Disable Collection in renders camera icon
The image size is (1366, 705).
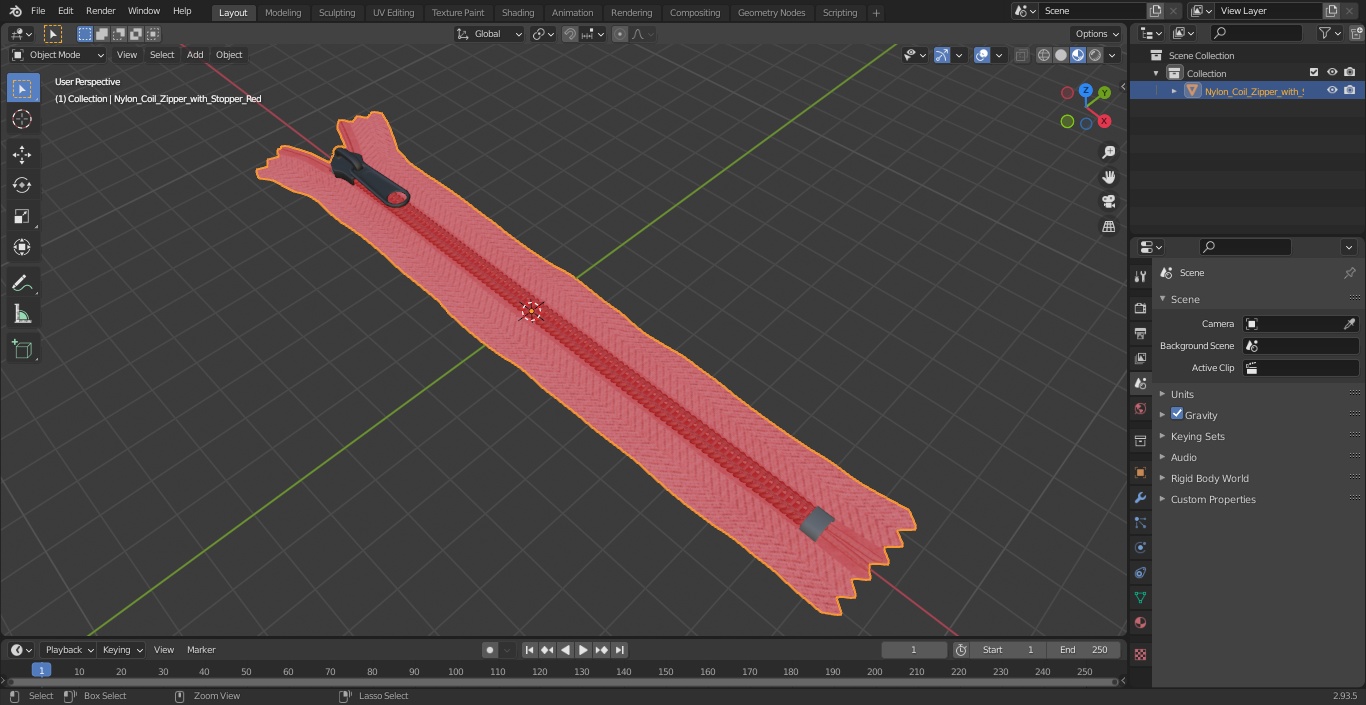click(x=1350, y=73)
